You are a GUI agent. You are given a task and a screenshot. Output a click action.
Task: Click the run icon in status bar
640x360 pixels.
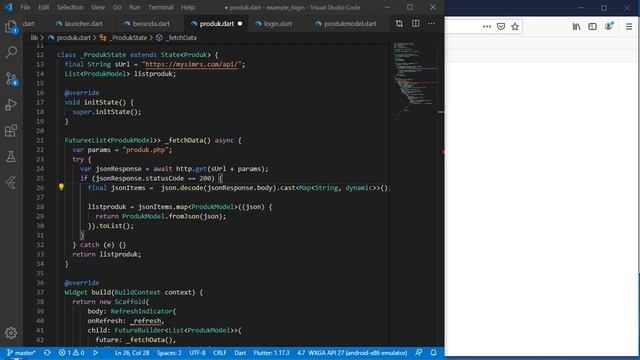(x=96, y=353)
